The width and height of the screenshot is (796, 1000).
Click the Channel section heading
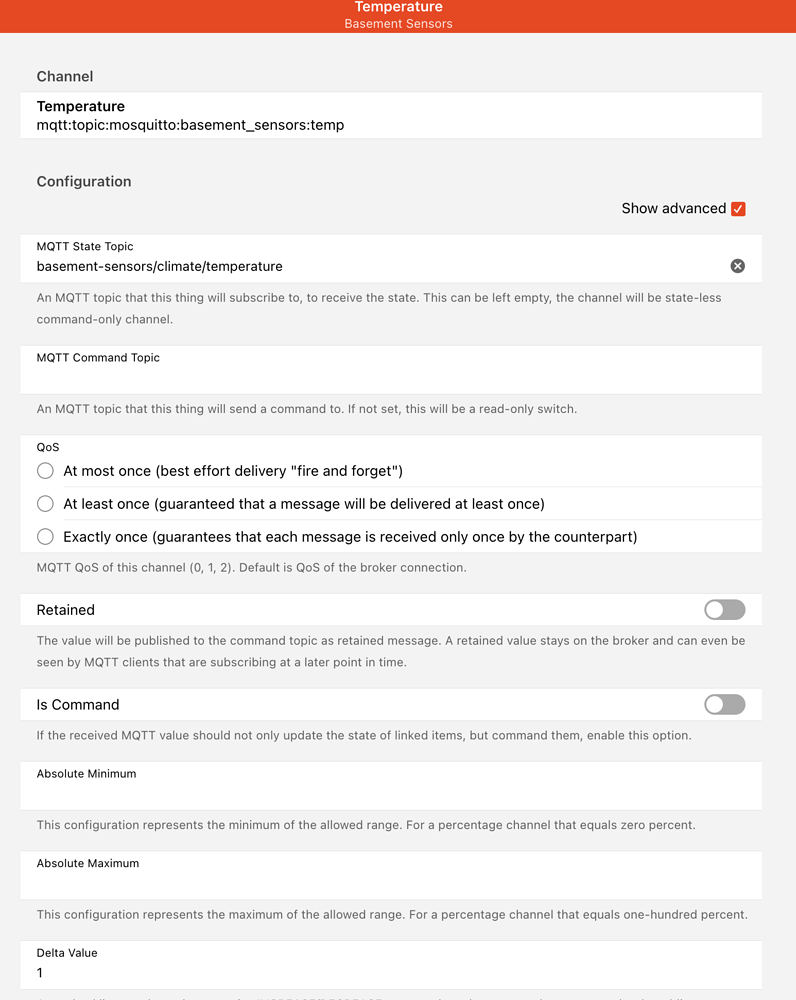tap(65, 76)
